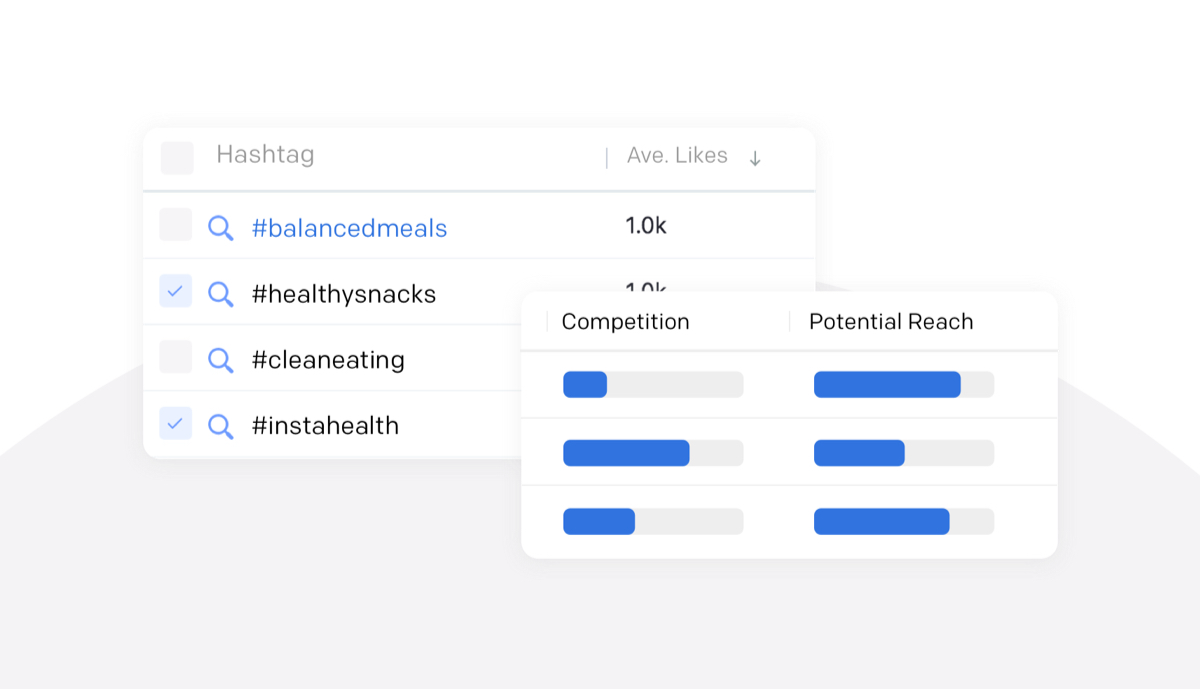Check the #cleaneating checkbox

pyautogui.click(x=176, y=357)
